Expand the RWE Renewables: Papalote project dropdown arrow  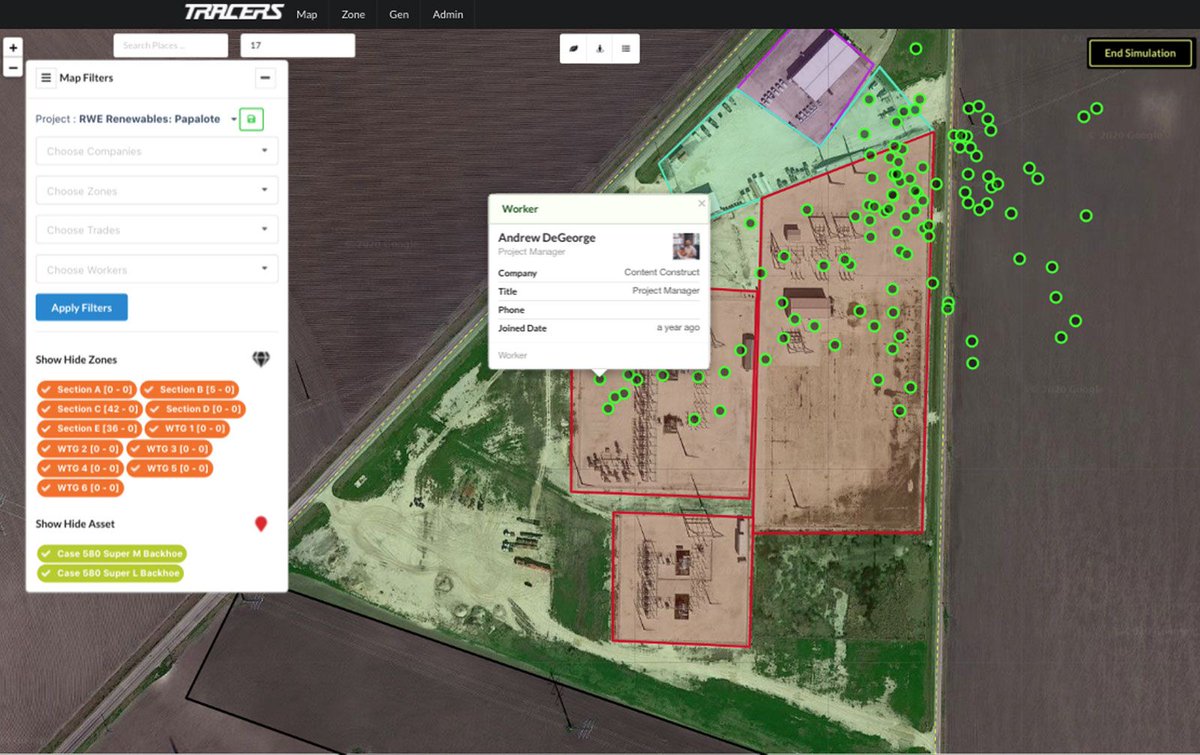click(234, 120)
